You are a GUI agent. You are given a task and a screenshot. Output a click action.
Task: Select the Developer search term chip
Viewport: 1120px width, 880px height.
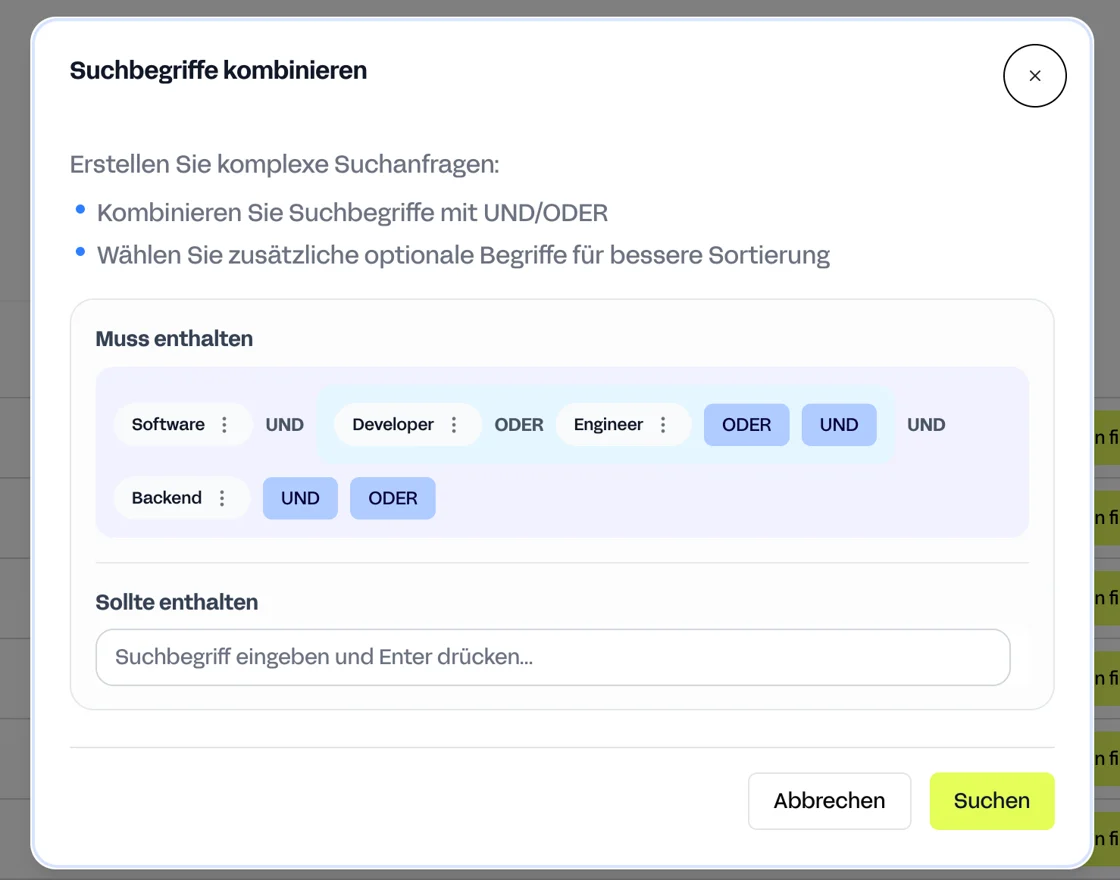pyautogui.click(x=393, y=425)
